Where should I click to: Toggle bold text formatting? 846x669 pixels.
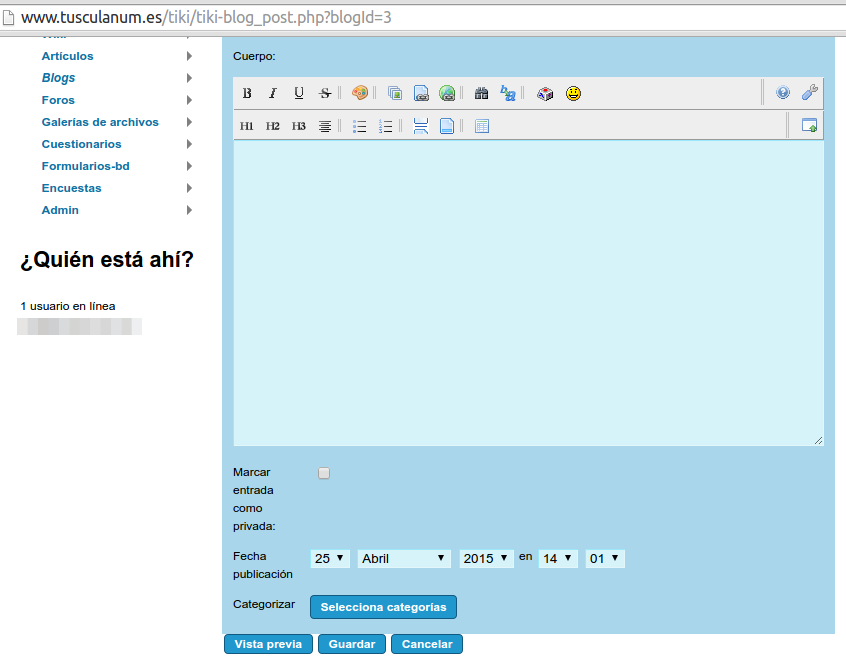tap(247, 93)
